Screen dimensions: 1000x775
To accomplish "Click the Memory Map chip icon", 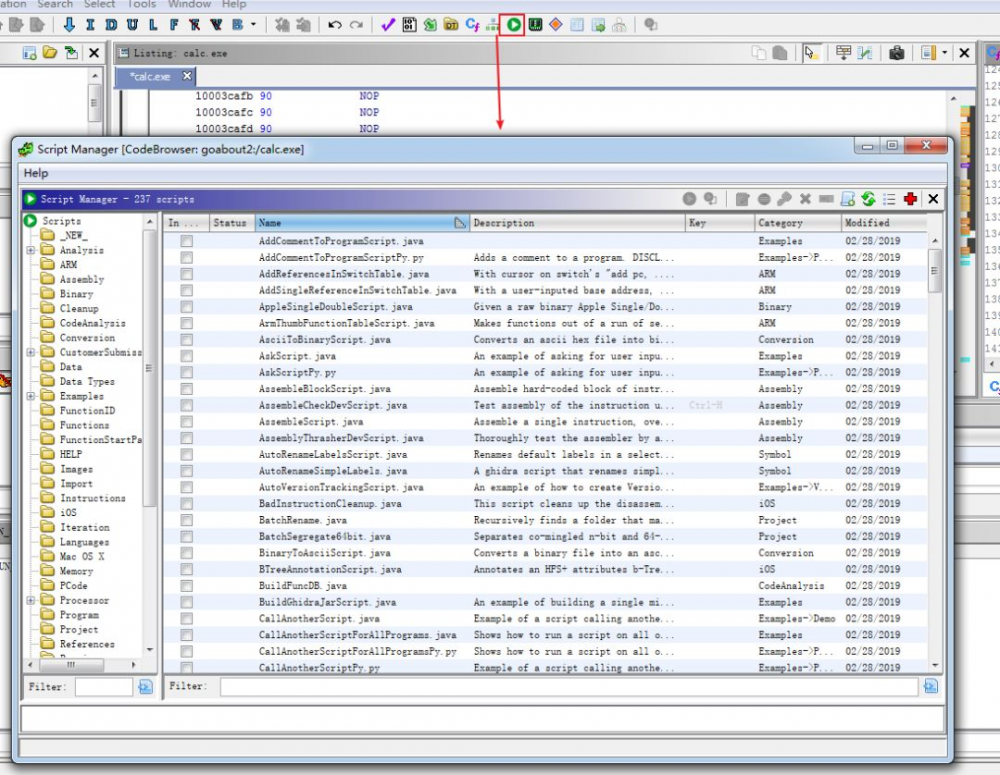I will (535, 25).
